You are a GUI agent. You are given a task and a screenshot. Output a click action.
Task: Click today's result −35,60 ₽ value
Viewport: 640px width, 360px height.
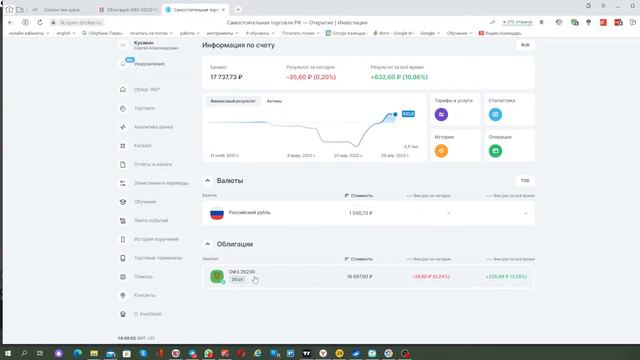click(x=311, y=77)
